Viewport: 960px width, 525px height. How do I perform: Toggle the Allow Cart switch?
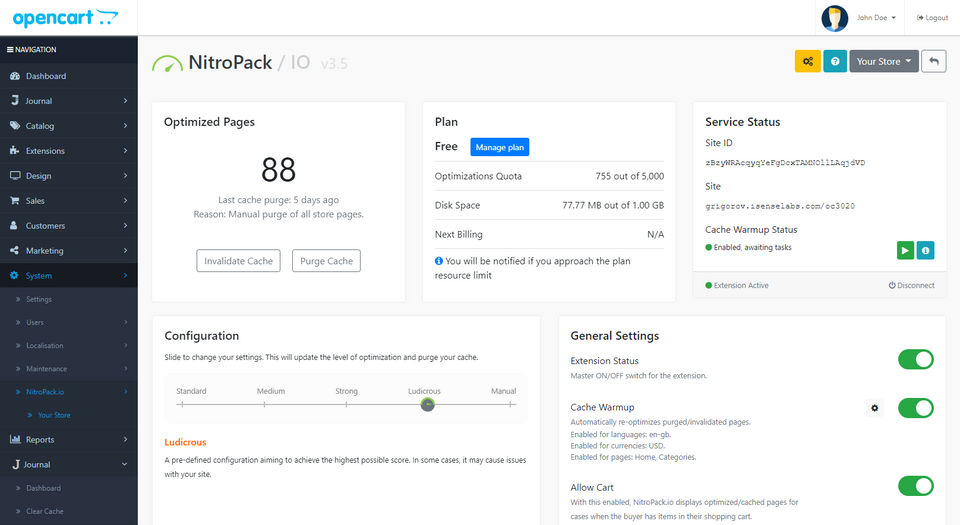[915, 486]
